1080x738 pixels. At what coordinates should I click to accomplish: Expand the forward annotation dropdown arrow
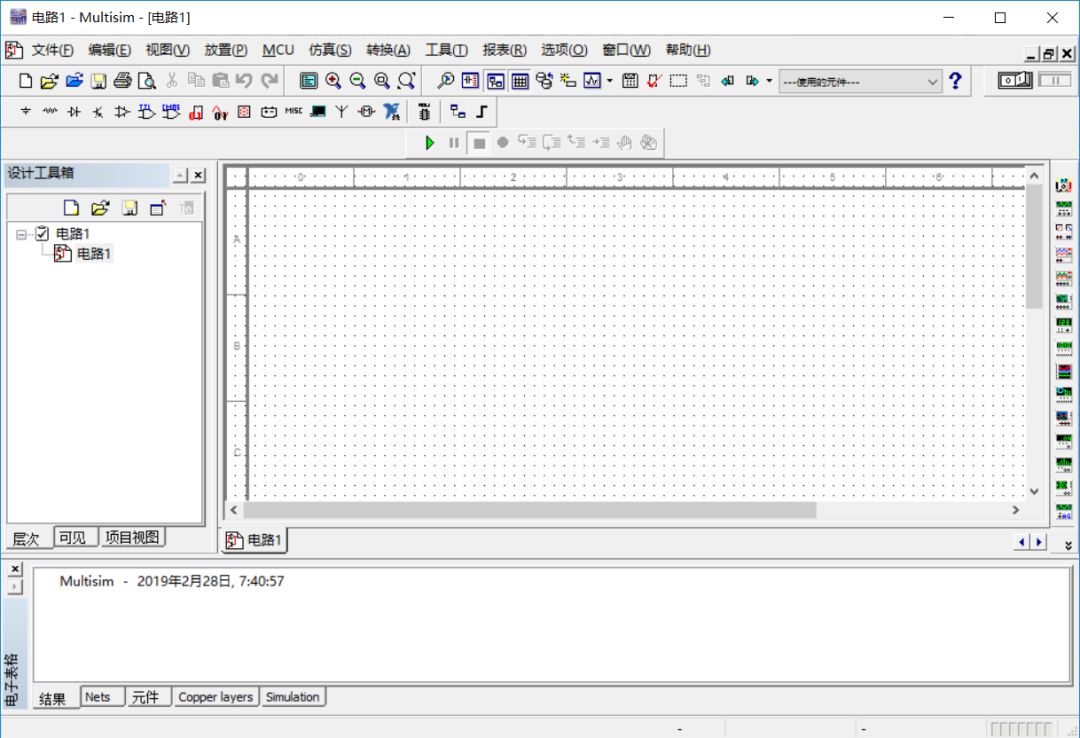point(769,81)
